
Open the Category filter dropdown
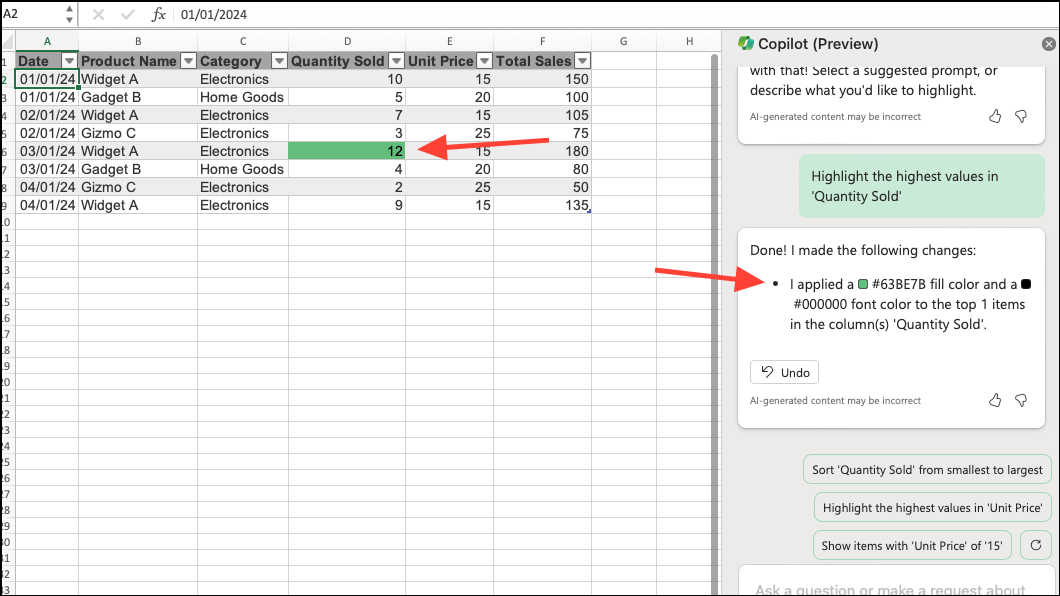[279, 61]
